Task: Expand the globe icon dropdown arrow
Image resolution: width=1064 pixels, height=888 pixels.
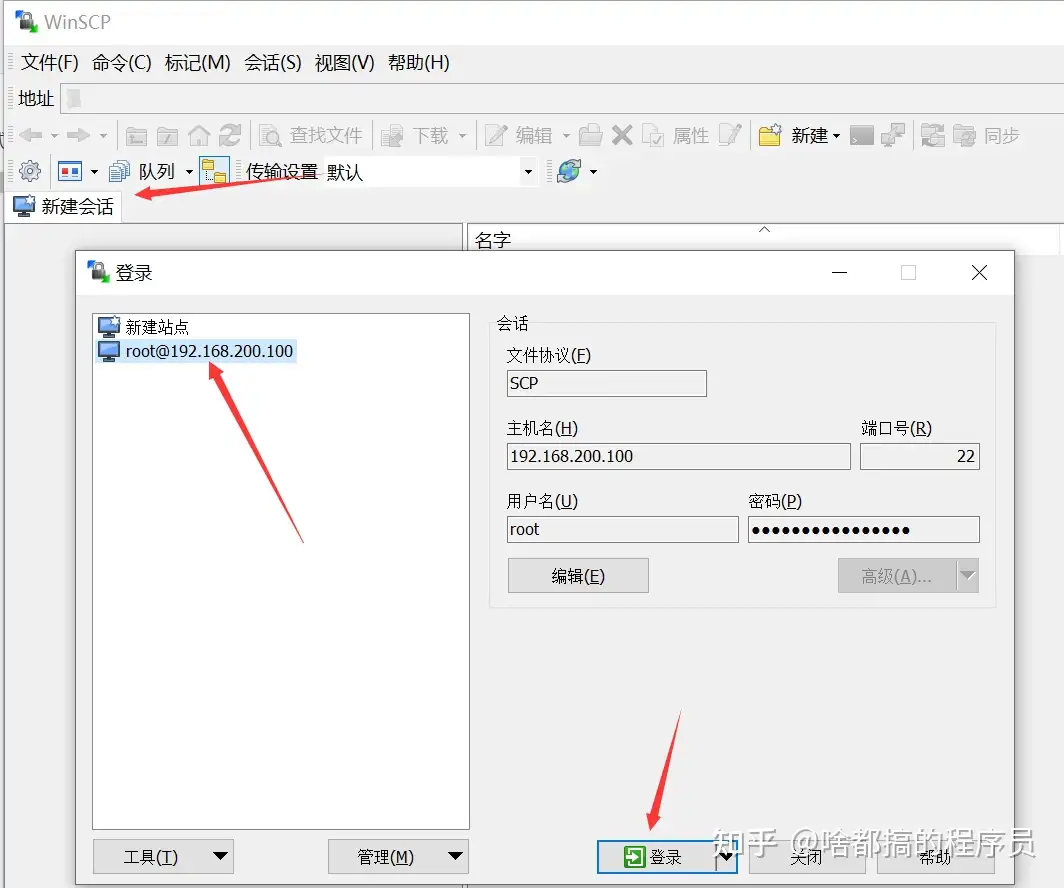Action: (594, 172)
